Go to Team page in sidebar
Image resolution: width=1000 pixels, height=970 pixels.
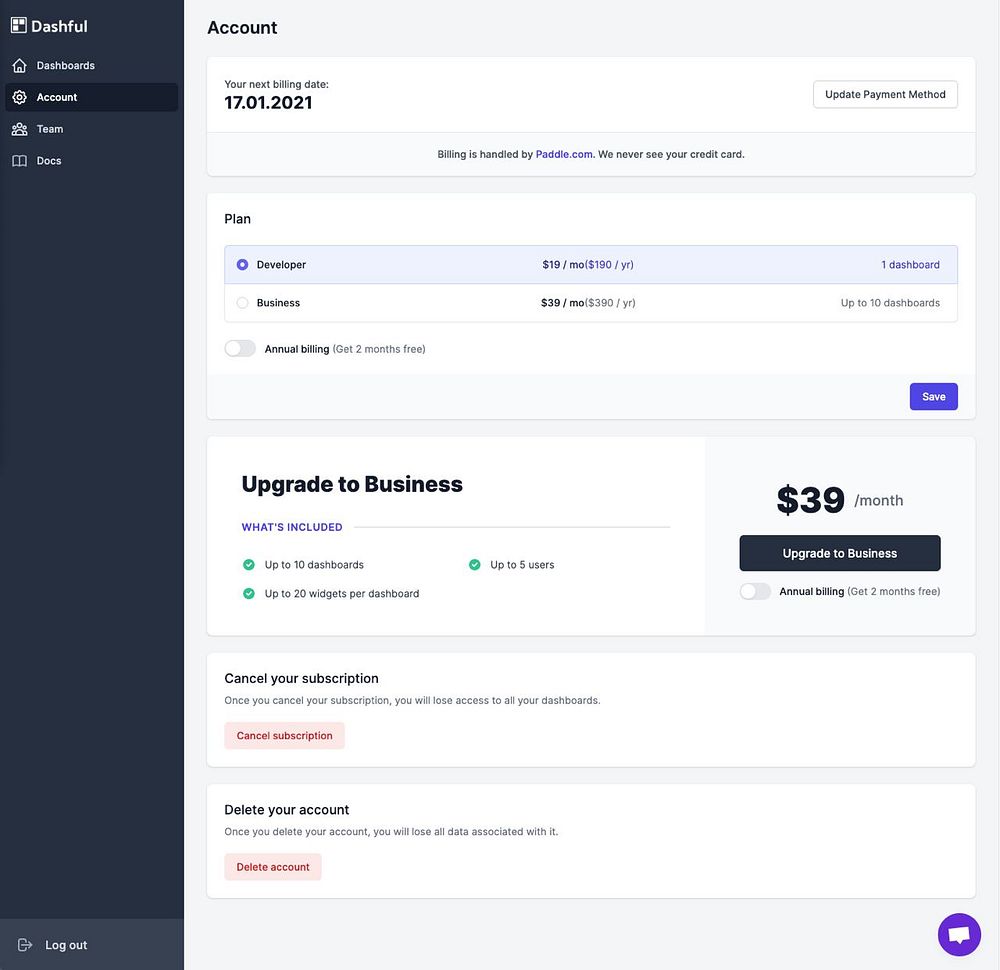click(x=92, y=129)
